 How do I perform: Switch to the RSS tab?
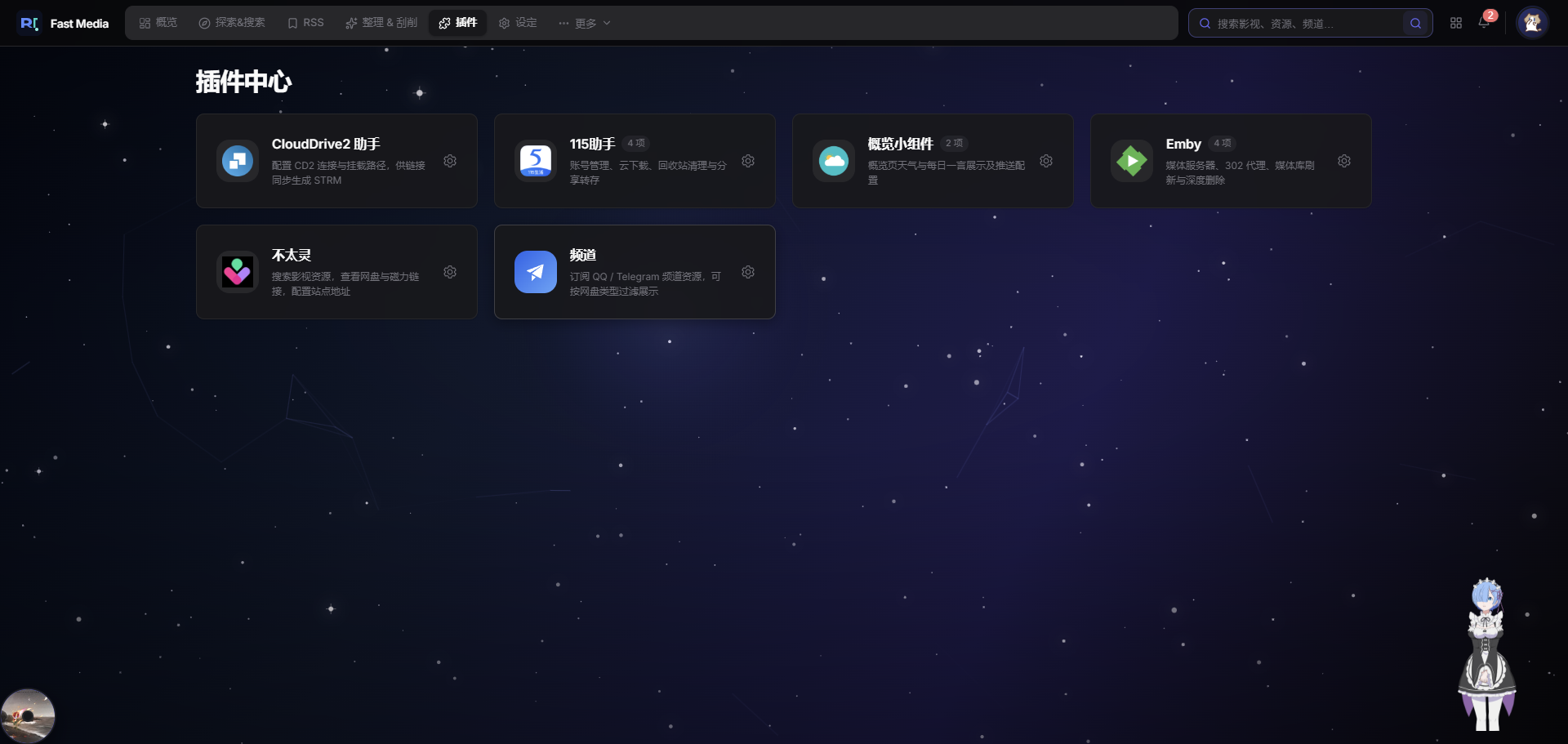[x=305, y=23]
